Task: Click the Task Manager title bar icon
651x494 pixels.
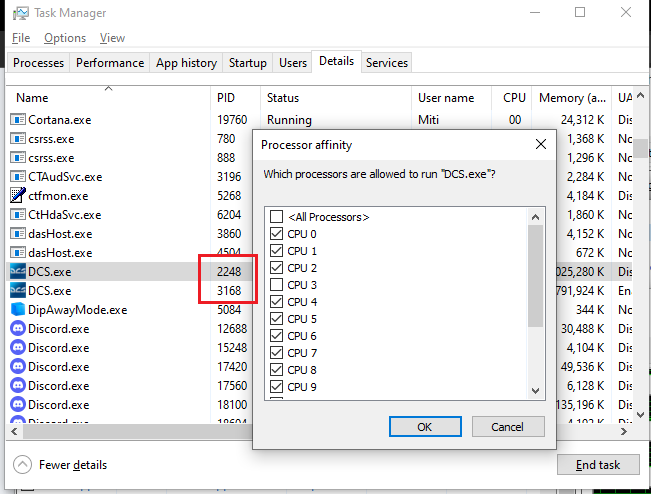Action: click(x=21, y=13)
